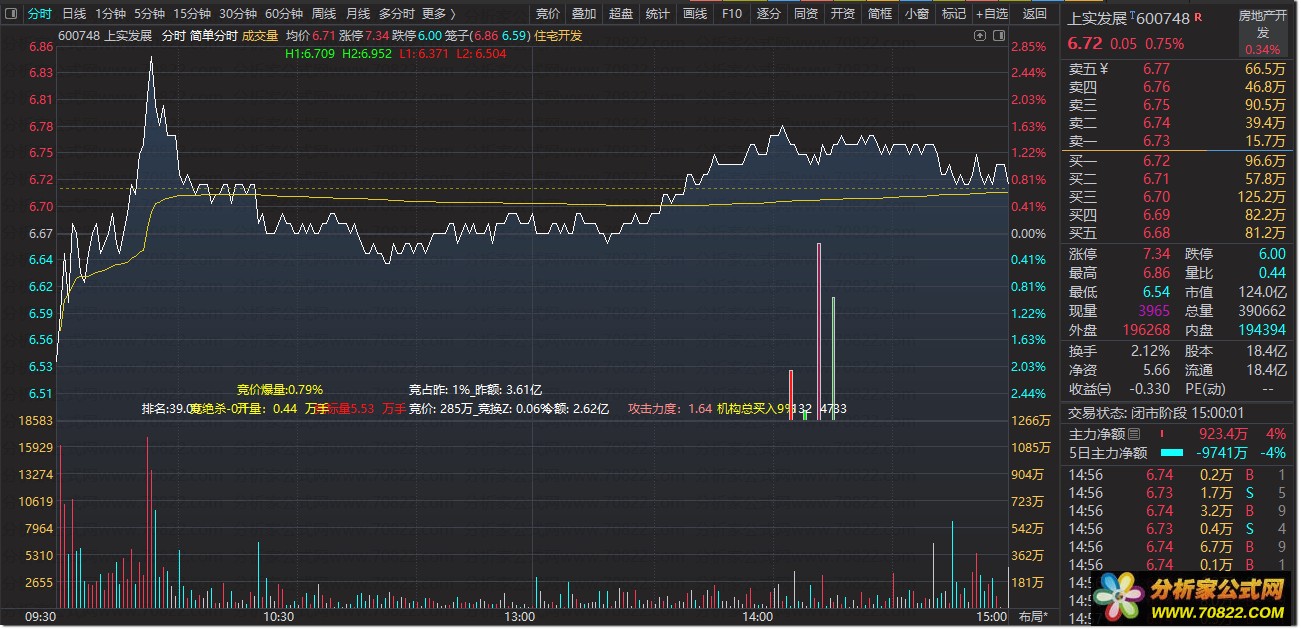Open the 多分时 multi-day intraday view

[396, 14]
